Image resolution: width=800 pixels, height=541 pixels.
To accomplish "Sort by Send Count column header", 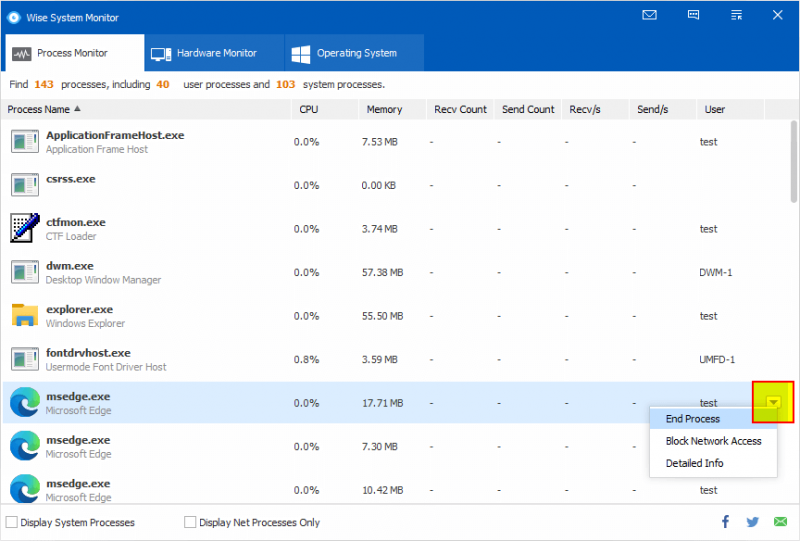I will point(528,109).
